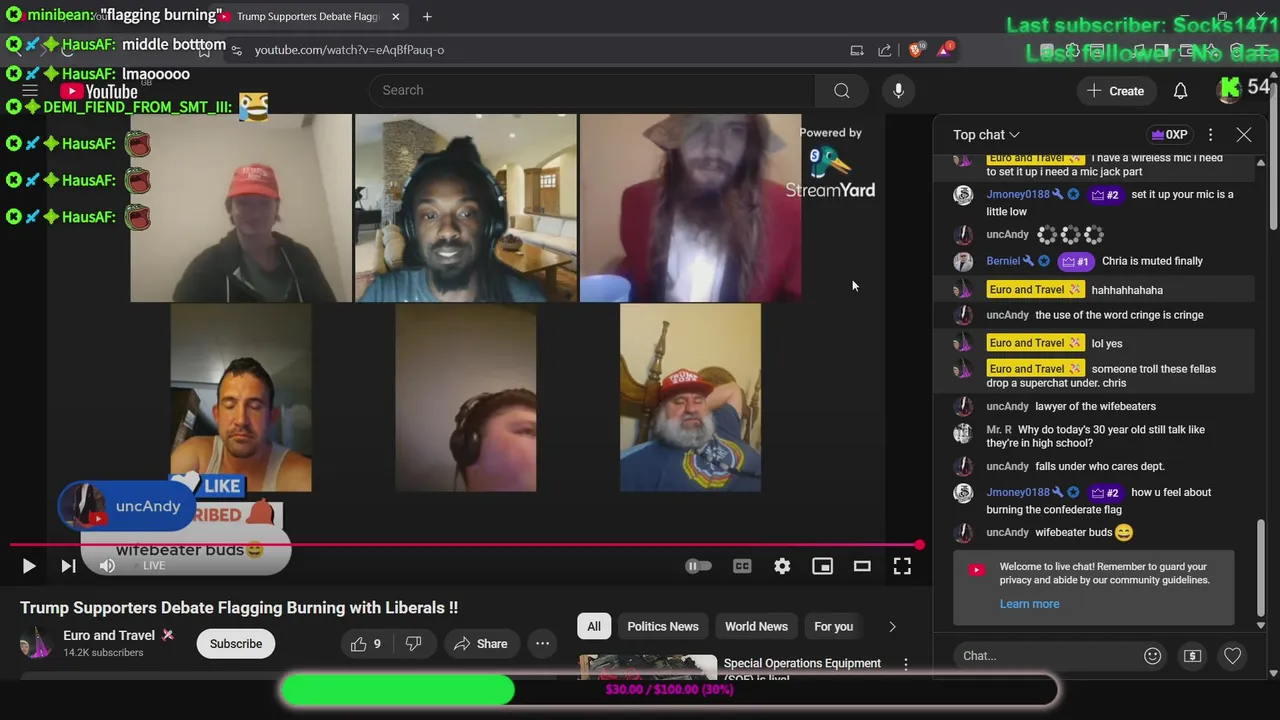This screenshot has height=720, width=1280.
Task: Close the Trump Supporters Debate tab
Action: click(396, 17)
